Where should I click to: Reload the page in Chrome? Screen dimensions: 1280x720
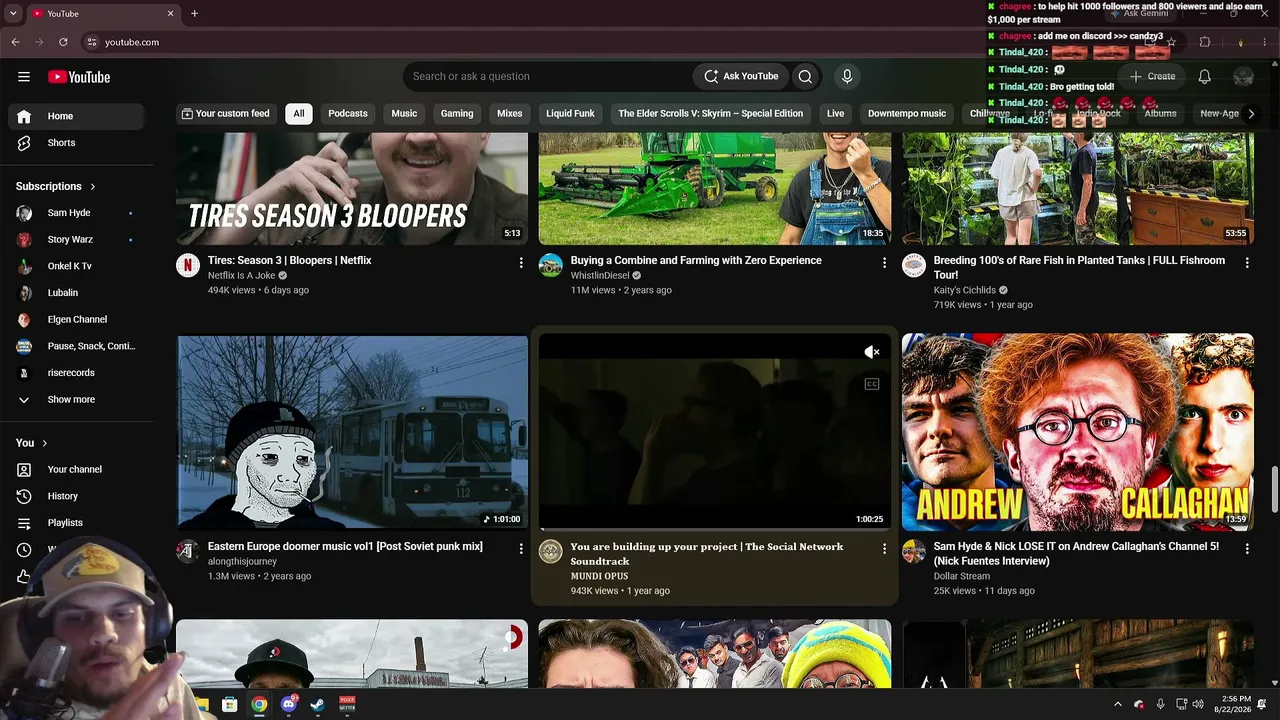click(63, 42)
